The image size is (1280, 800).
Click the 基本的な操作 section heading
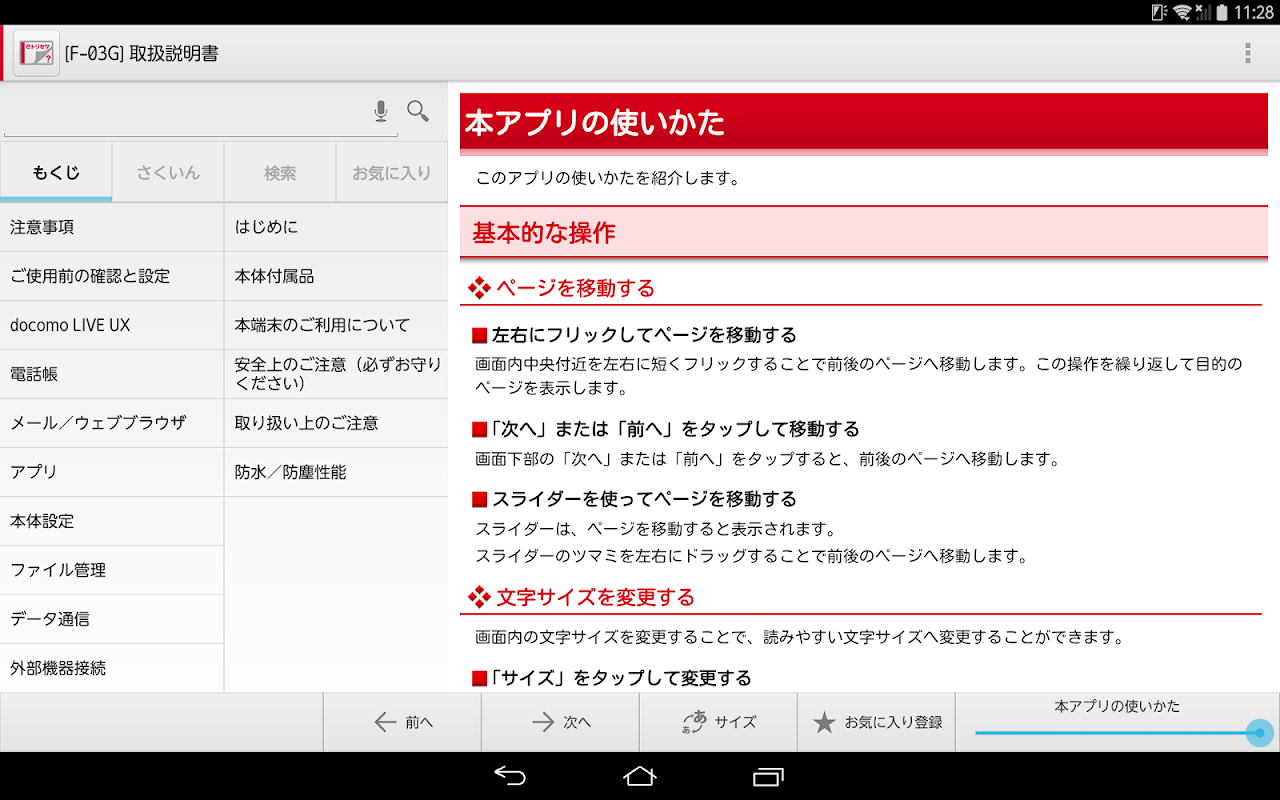(x=864, y=233)
